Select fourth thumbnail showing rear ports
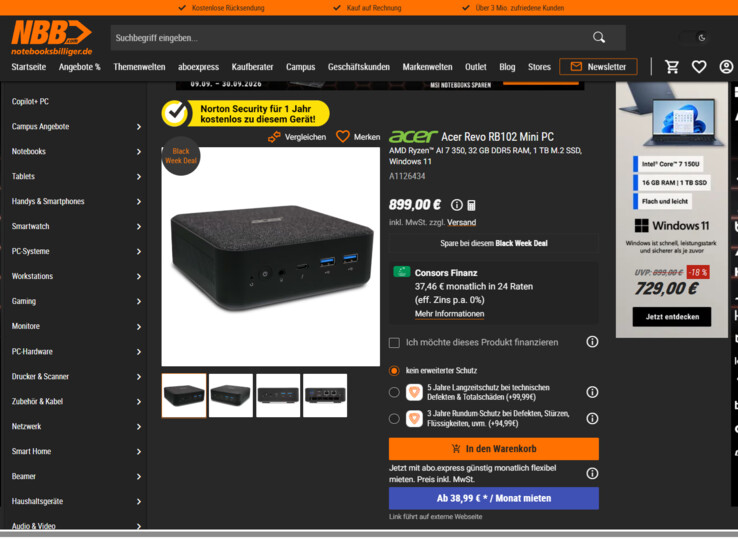The width and height of the screenshot is (738, 539). (x=325, y=395)
